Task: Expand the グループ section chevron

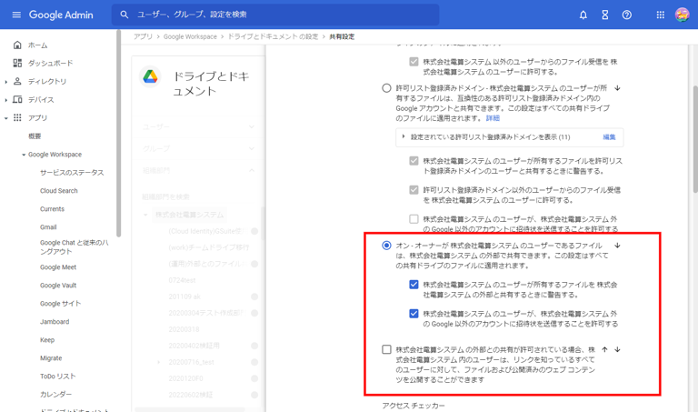Action: (x=252, y=149)
